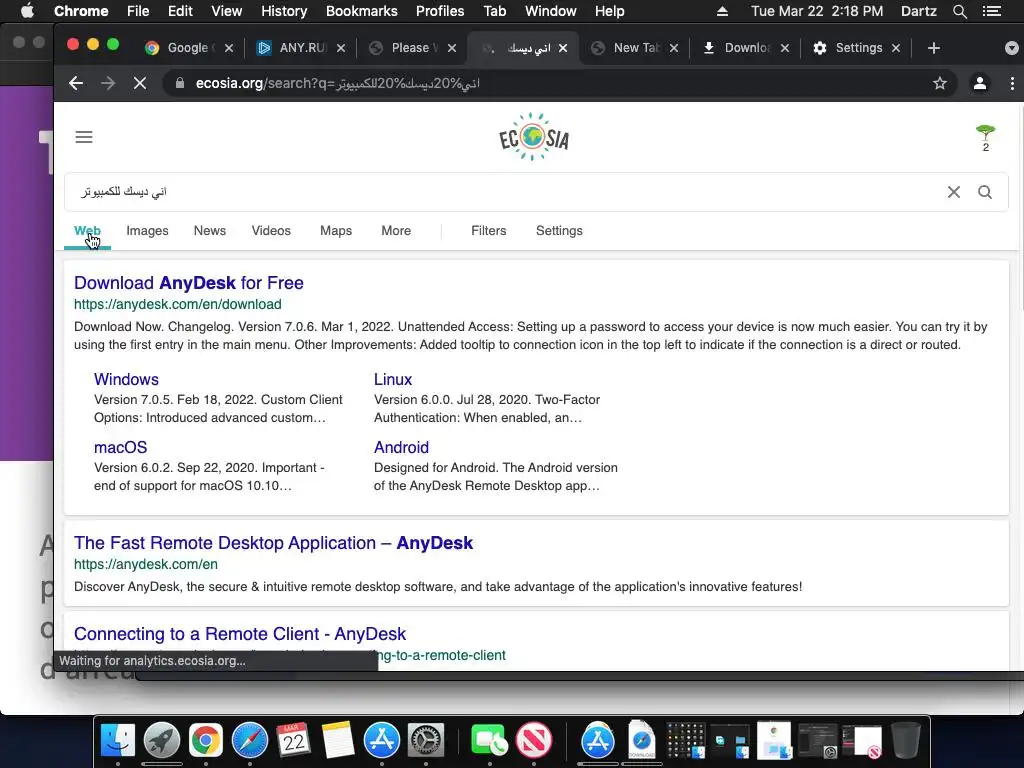
Task: Click the eject icon in menu bar
Action: (722, 11)
